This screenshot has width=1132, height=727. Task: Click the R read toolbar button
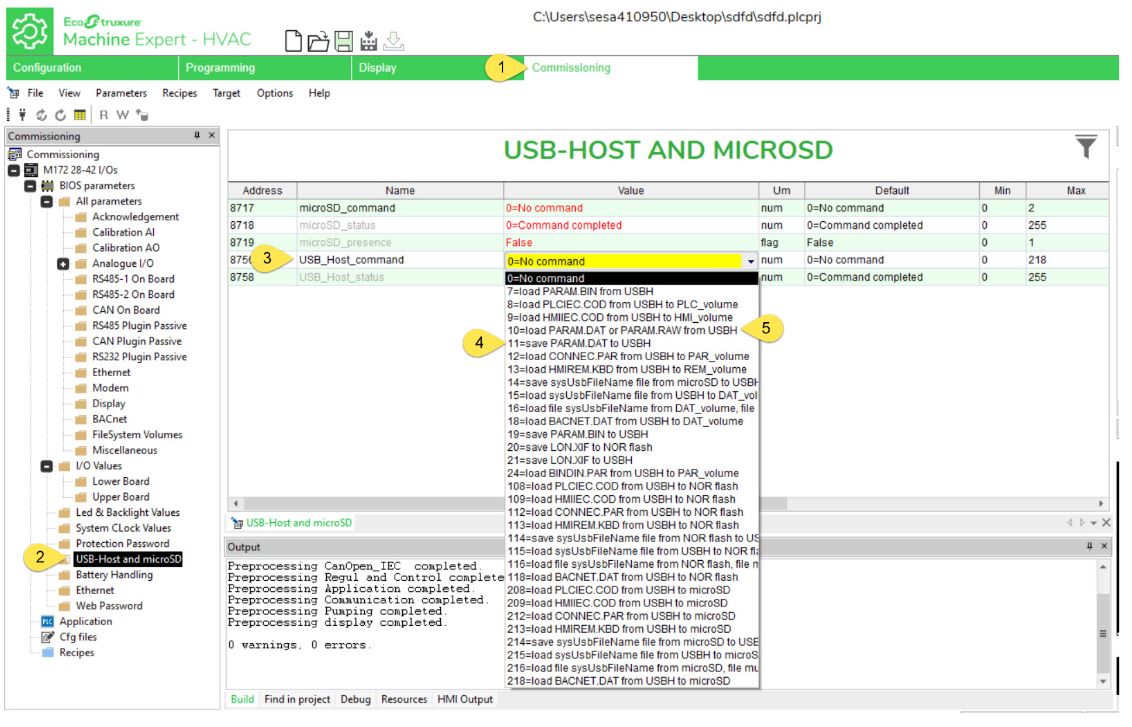104,115
